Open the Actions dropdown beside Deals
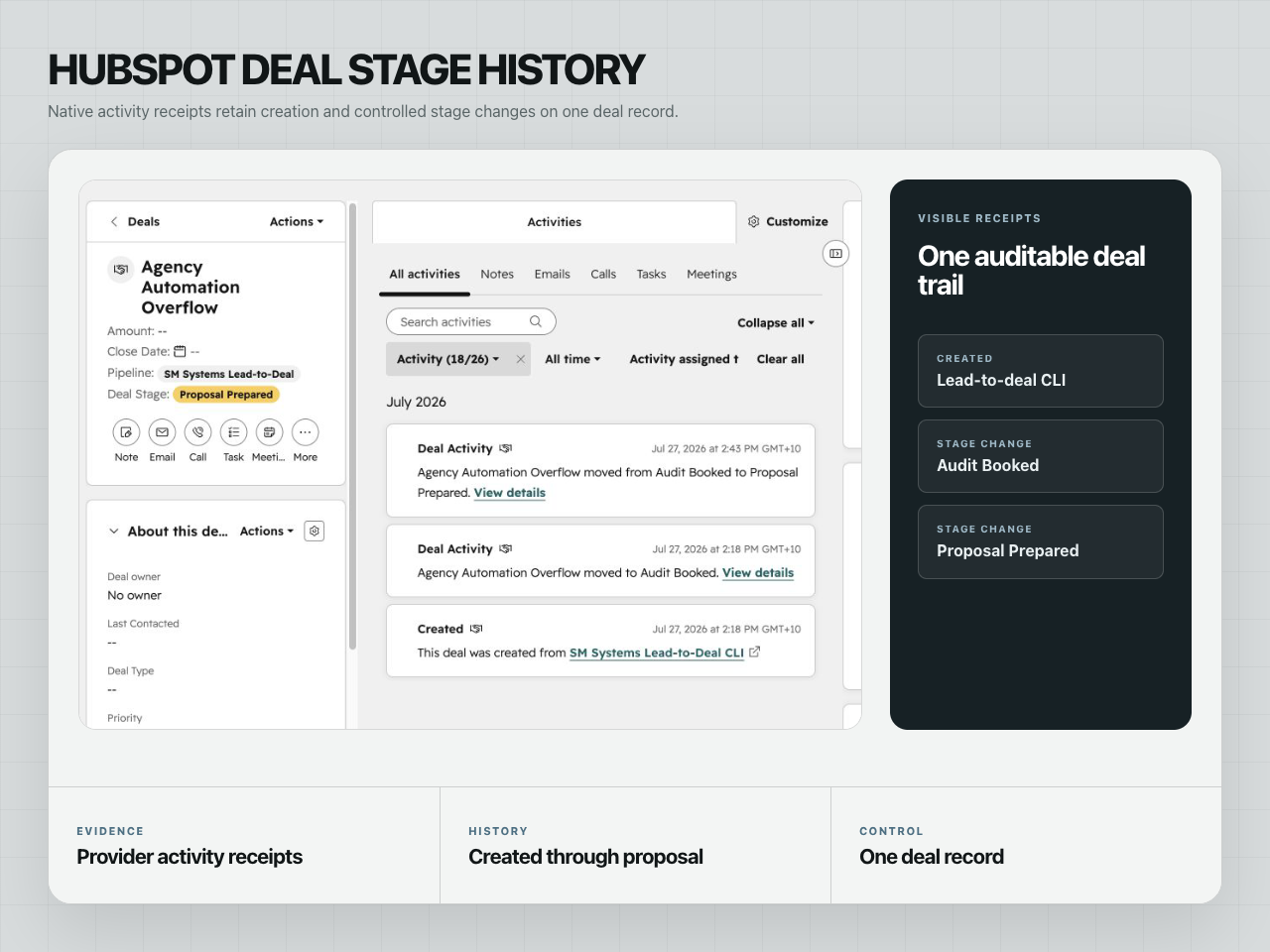1270x952 pixels. tap(297, 222)
